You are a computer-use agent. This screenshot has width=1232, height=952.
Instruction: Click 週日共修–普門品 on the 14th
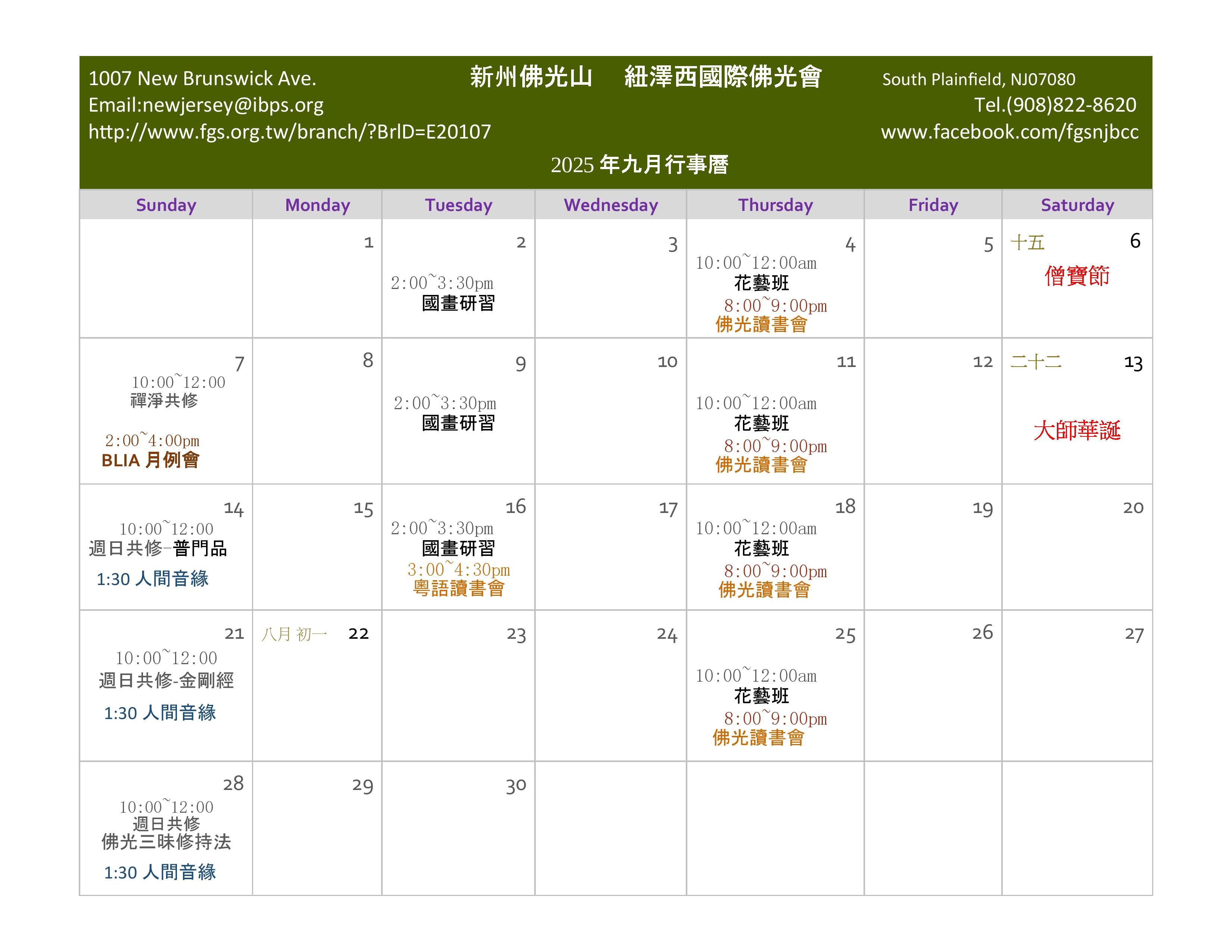click(158, 549)
